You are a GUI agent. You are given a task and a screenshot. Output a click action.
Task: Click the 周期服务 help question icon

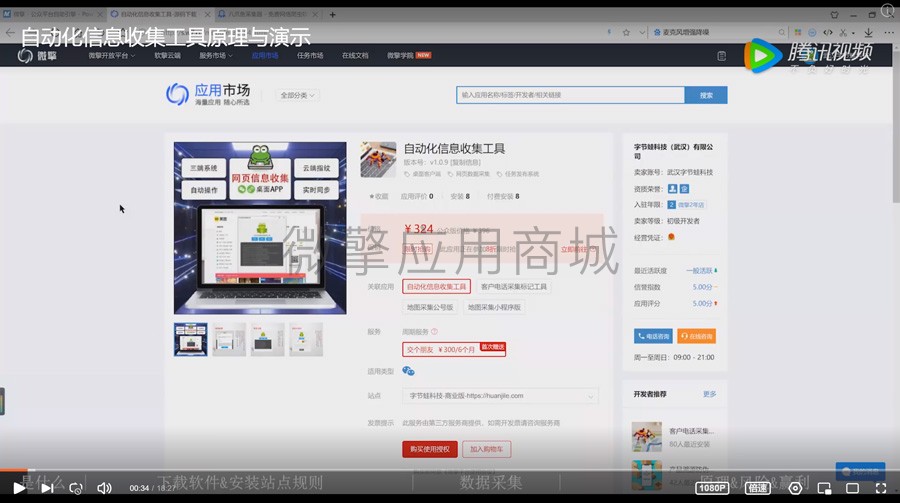pos(435,331)
